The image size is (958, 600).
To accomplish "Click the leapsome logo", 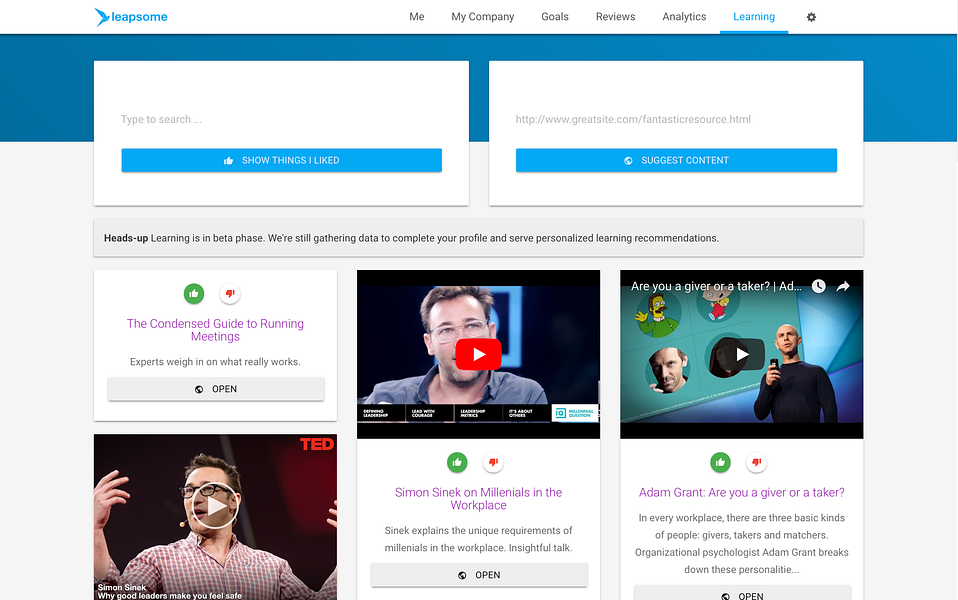I will (x=131, y=16).
